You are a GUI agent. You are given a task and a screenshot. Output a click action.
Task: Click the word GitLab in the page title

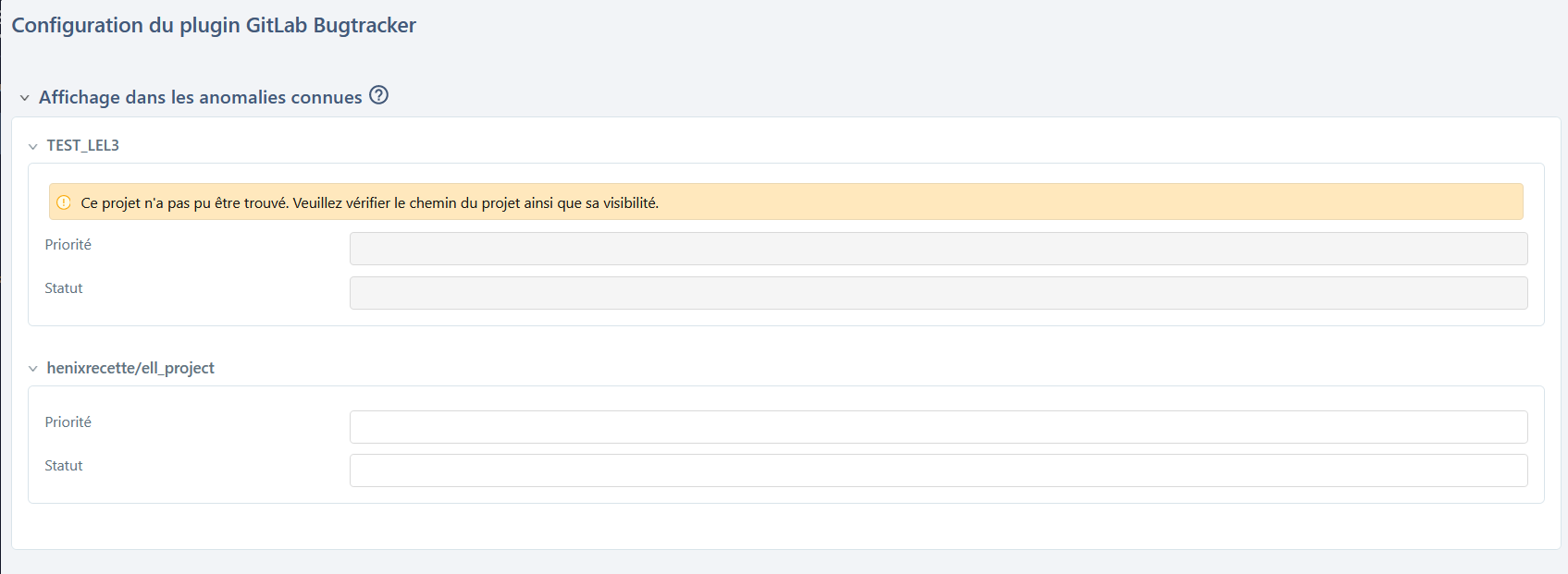pyautogui.click(x=277, y=25)
